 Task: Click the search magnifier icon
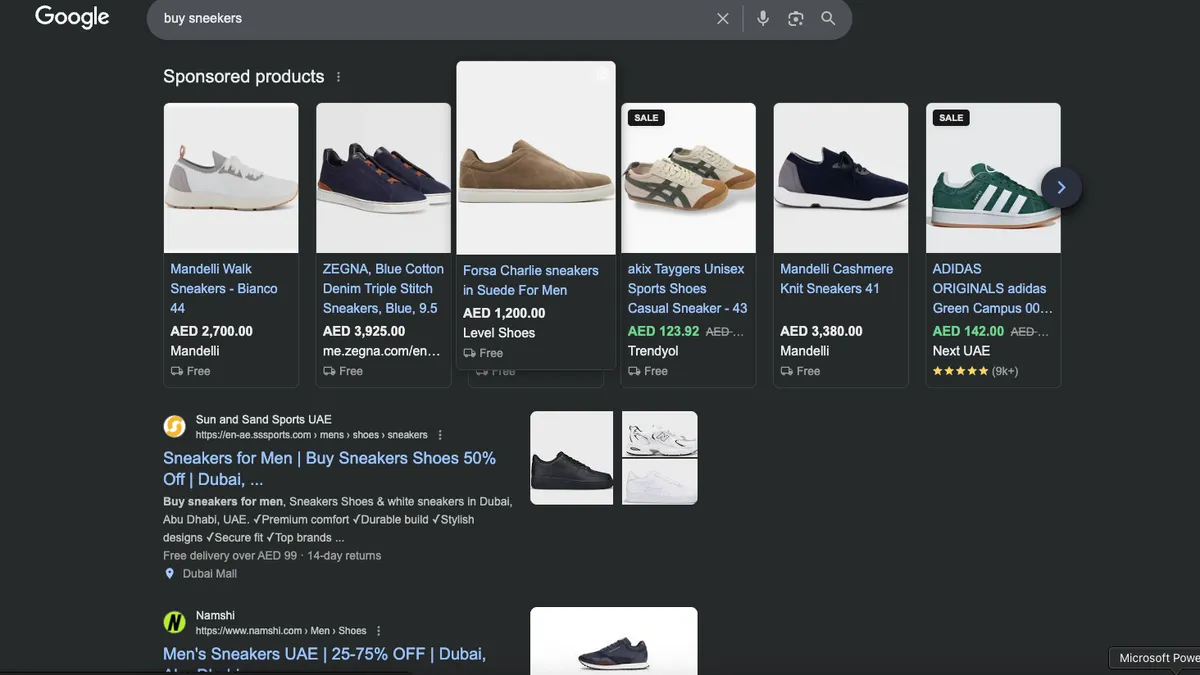pyautogui.click(x=827, y=18)
